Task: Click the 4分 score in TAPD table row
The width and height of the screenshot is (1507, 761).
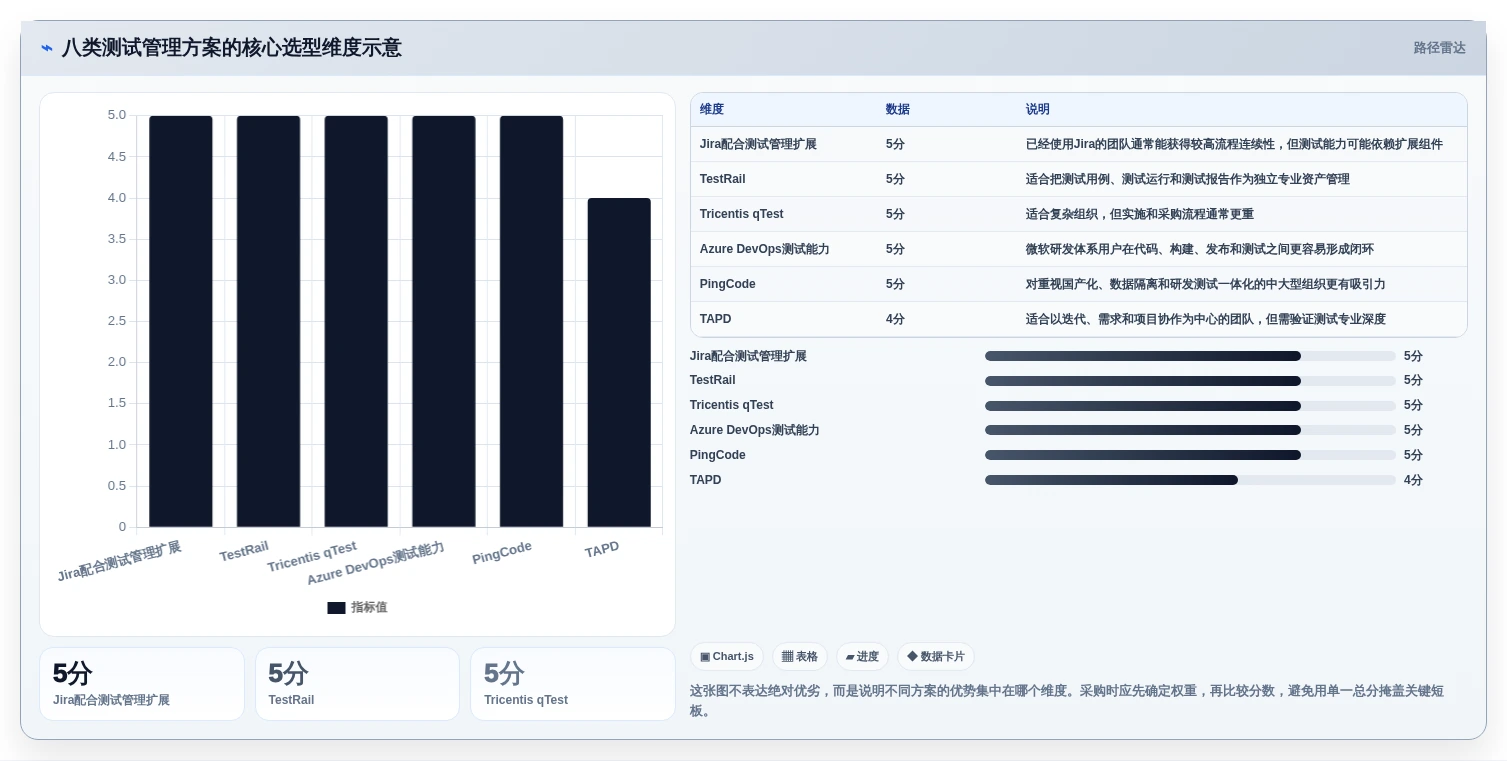Action: (895, 319)
